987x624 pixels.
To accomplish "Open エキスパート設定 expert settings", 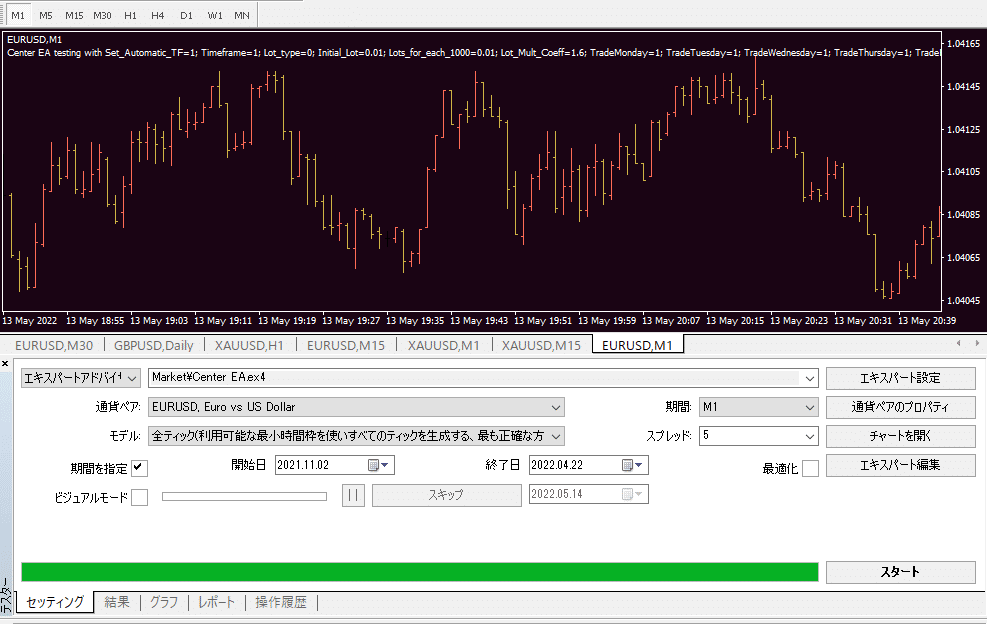I will [x=899, y=378].
